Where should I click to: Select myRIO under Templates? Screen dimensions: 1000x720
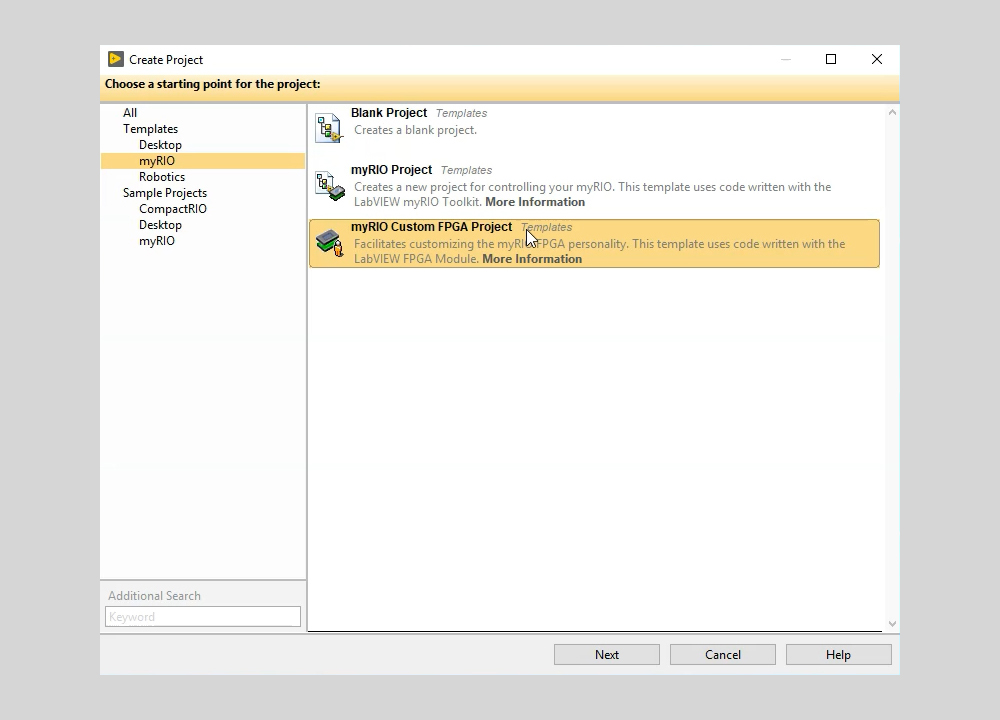point(203,161)
